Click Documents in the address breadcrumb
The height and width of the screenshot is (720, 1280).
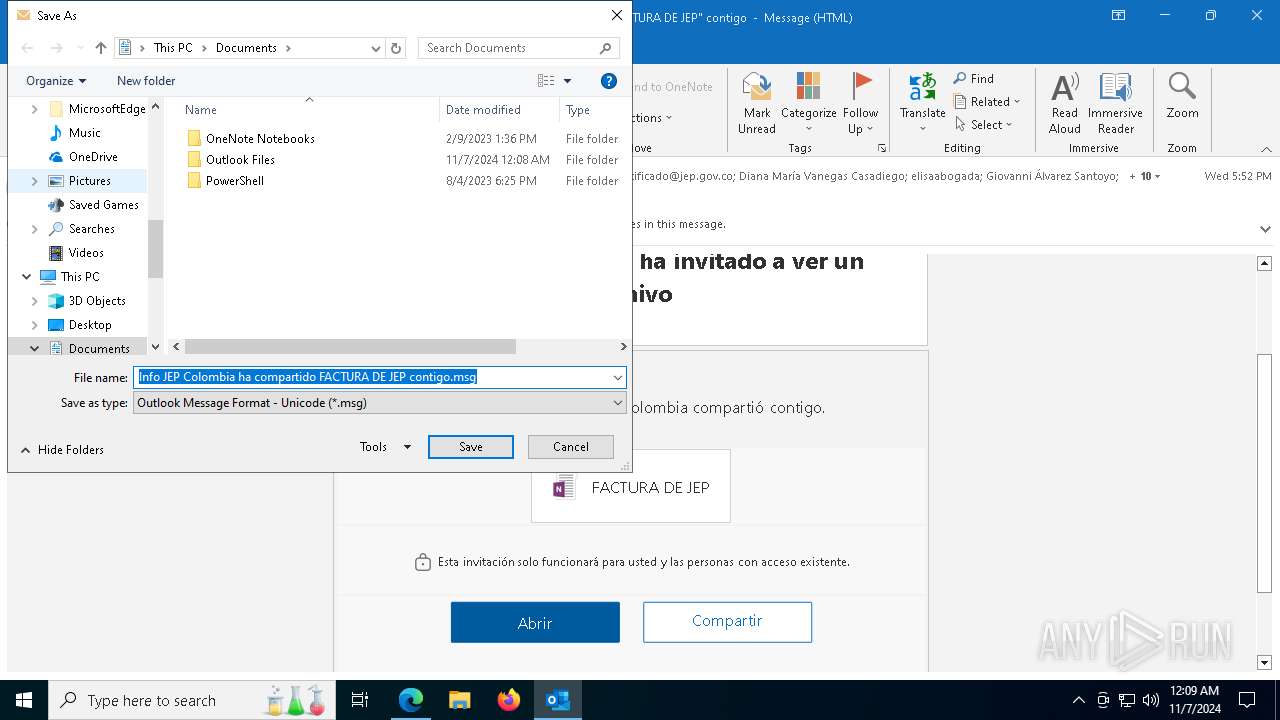[x=246, y=48]
